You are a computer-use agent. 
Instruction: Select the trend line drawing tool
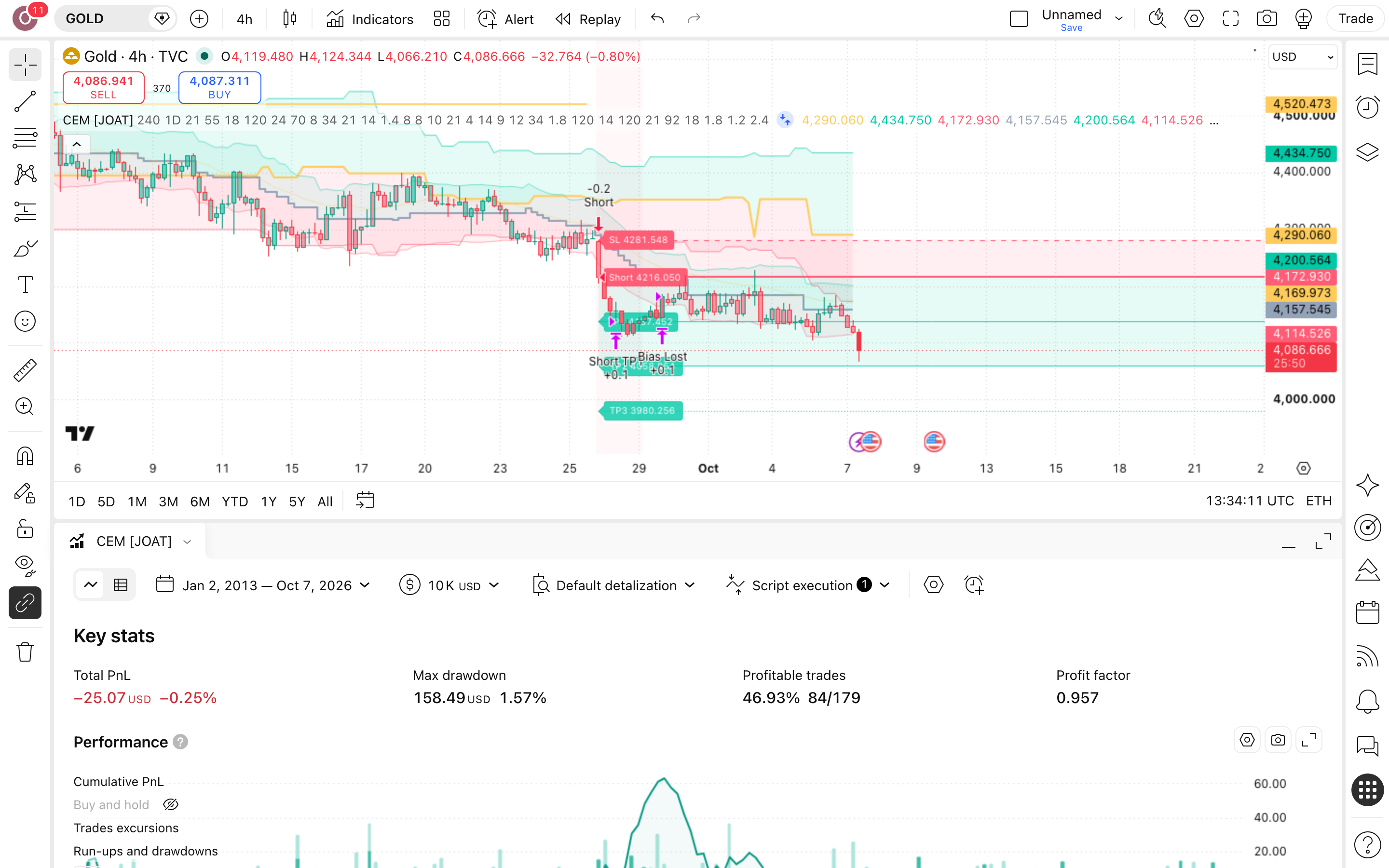pos(25,102)
